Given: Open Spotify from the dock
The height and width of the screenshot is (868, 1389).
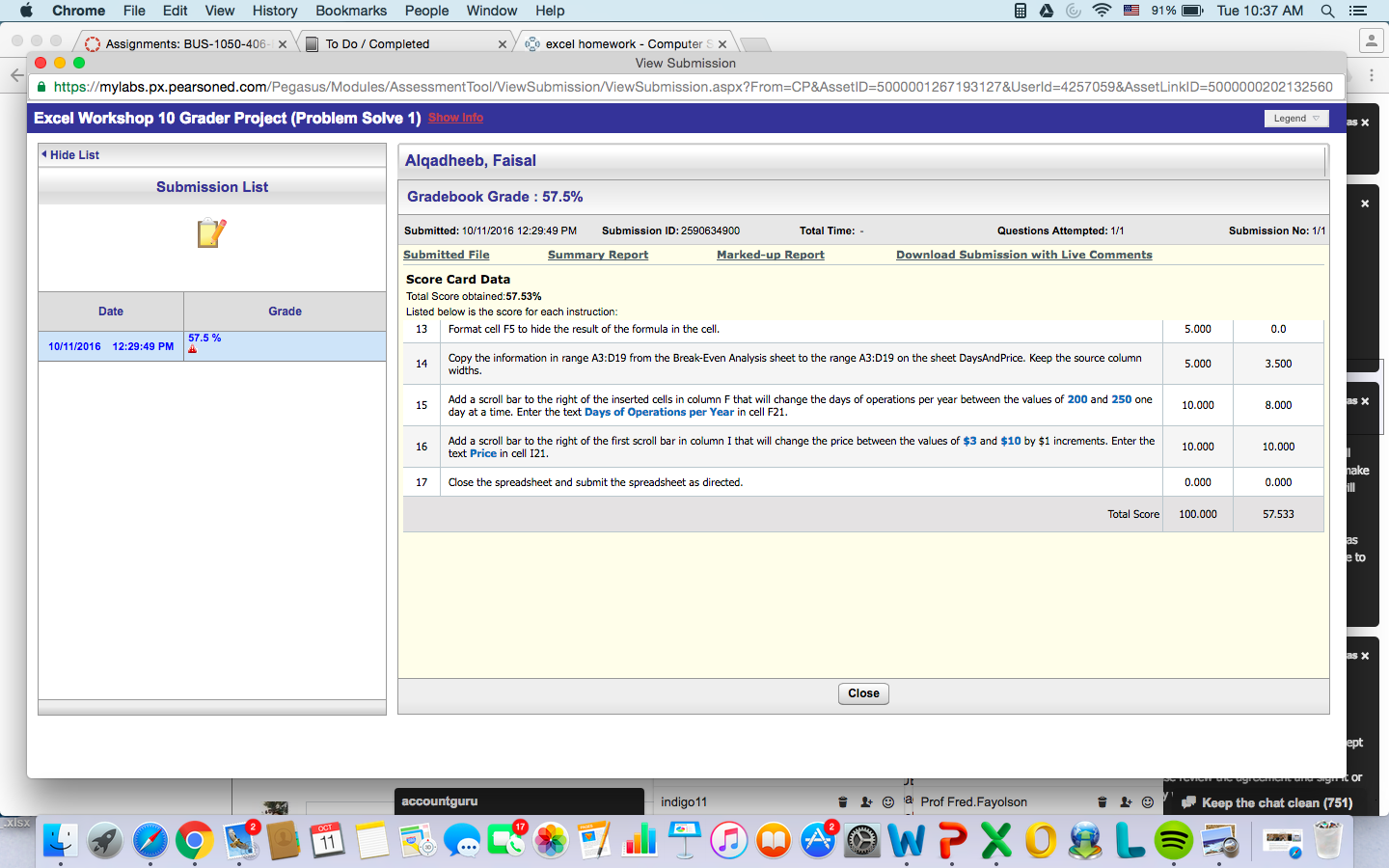Looking at the screenshot, I should click(x=1174, y=841).
